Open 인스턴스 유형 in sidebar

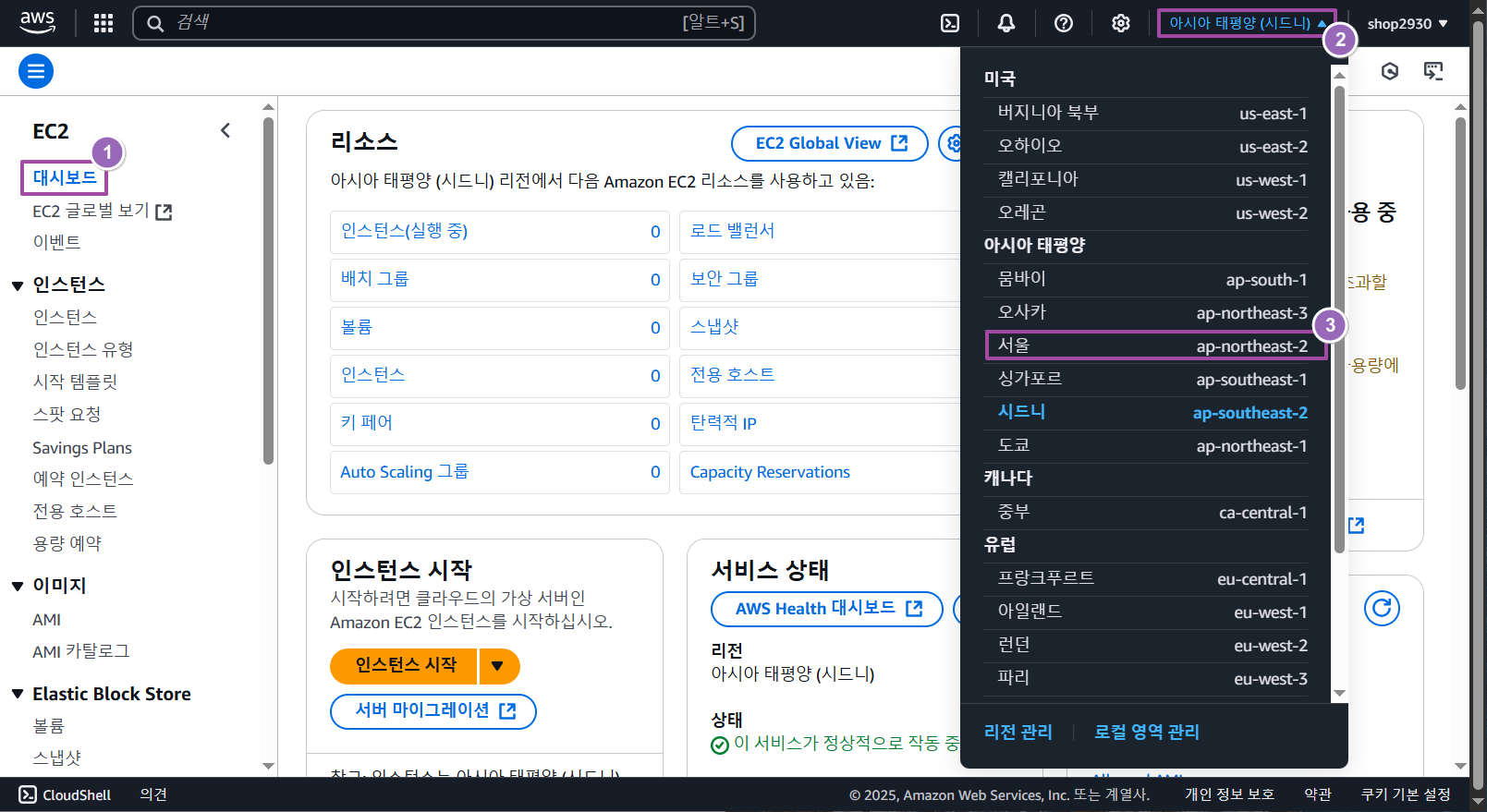click(x=83, y=349)
